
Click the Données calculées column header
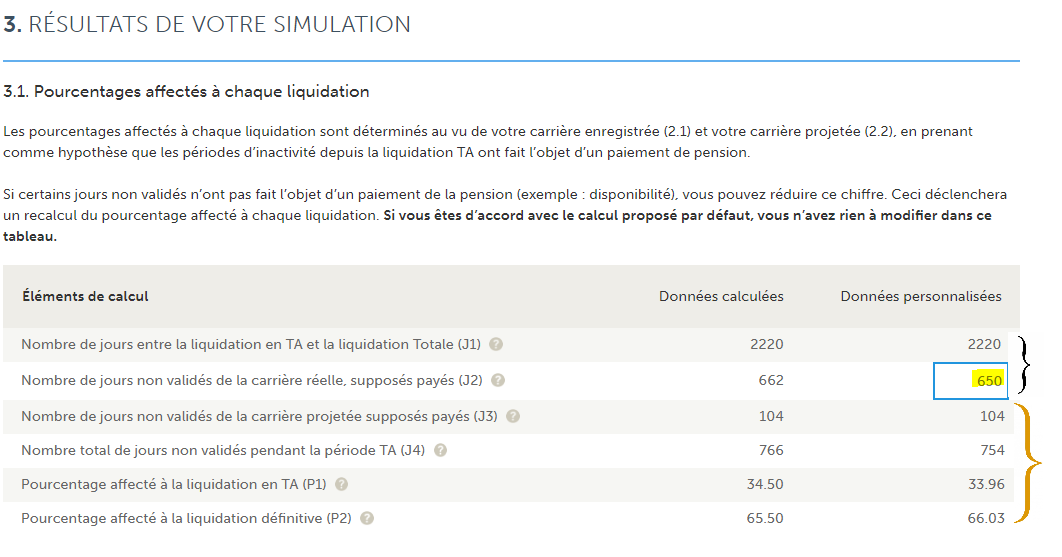click(x=721, y=296)
